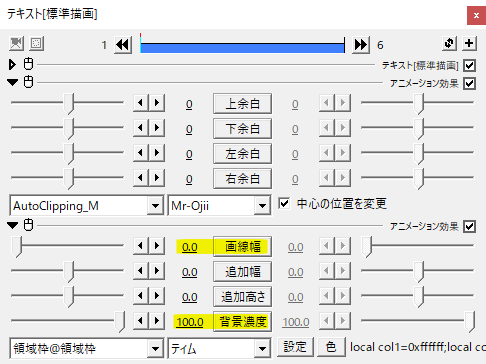This screenshot has height=364, width=486.
Task: Click the left slider thumb for 背景濃度
Action: (x=120, y=322)
